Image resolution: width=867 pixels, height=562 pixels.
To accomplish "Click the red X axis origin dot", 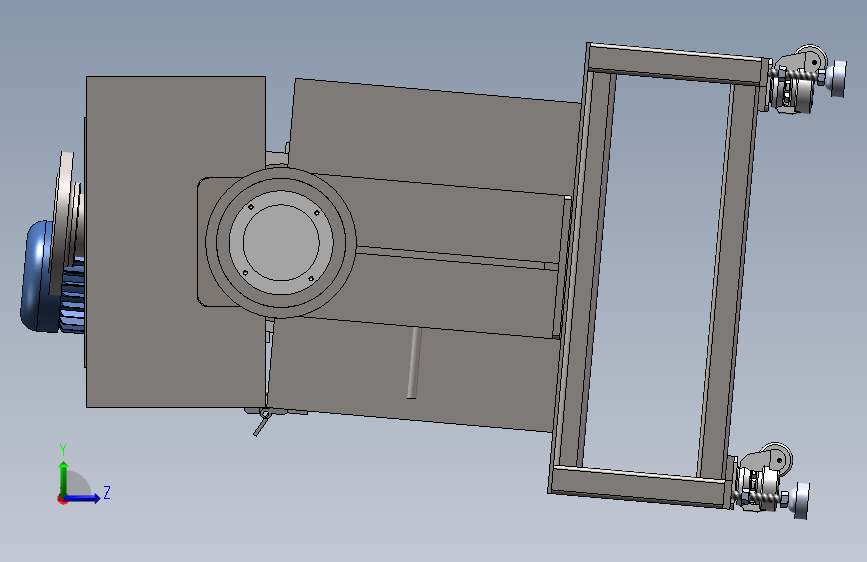I will pos(62,499).
